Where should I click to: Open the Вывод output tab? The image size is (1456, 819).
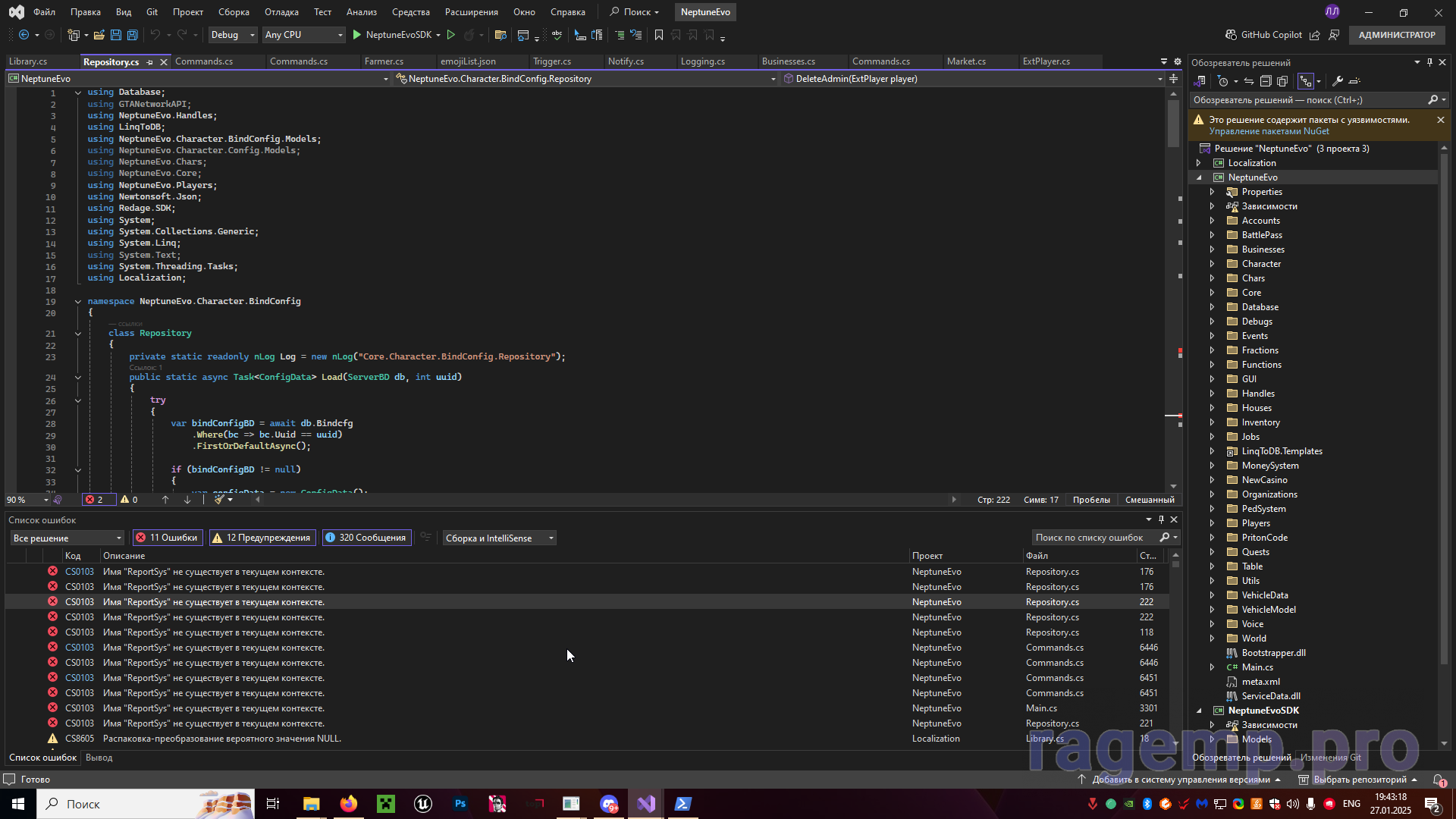tap(99, 758)
